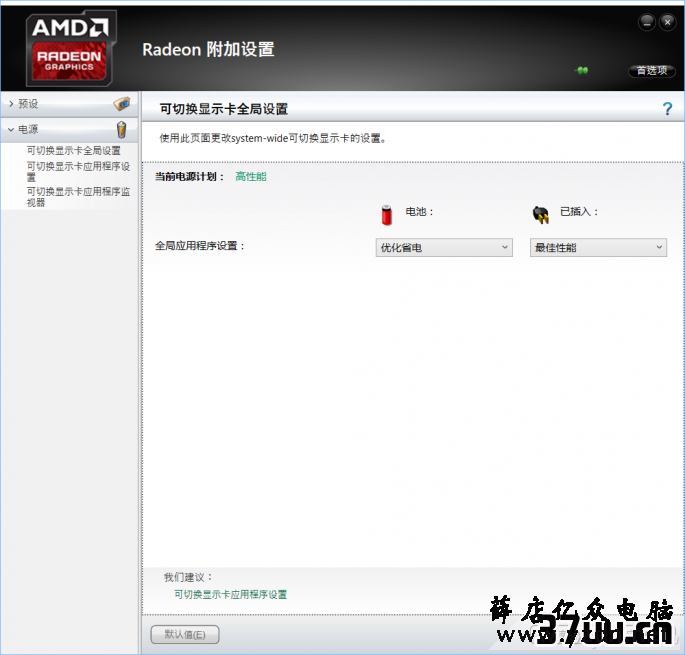Open the 首选项 preferences button

coord(652,70)
